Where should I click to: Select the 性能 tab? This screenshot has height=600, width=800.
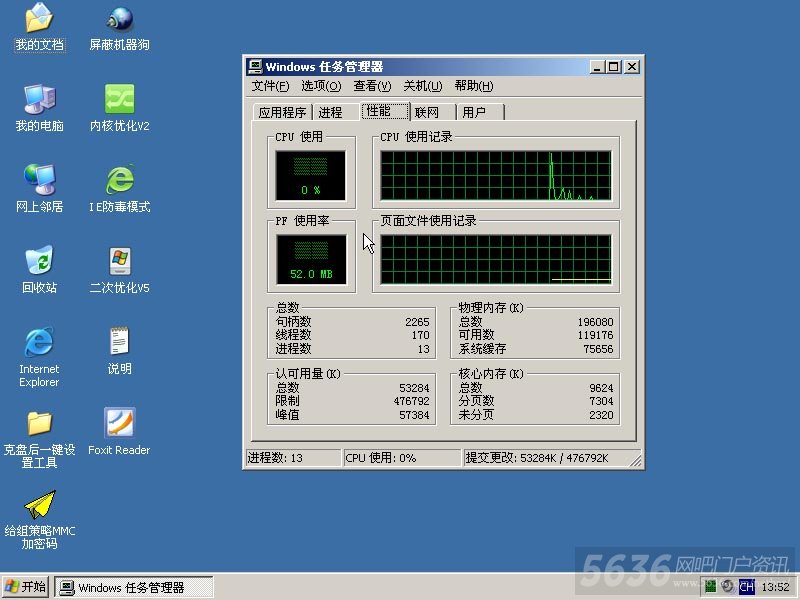tap(385, 111)
